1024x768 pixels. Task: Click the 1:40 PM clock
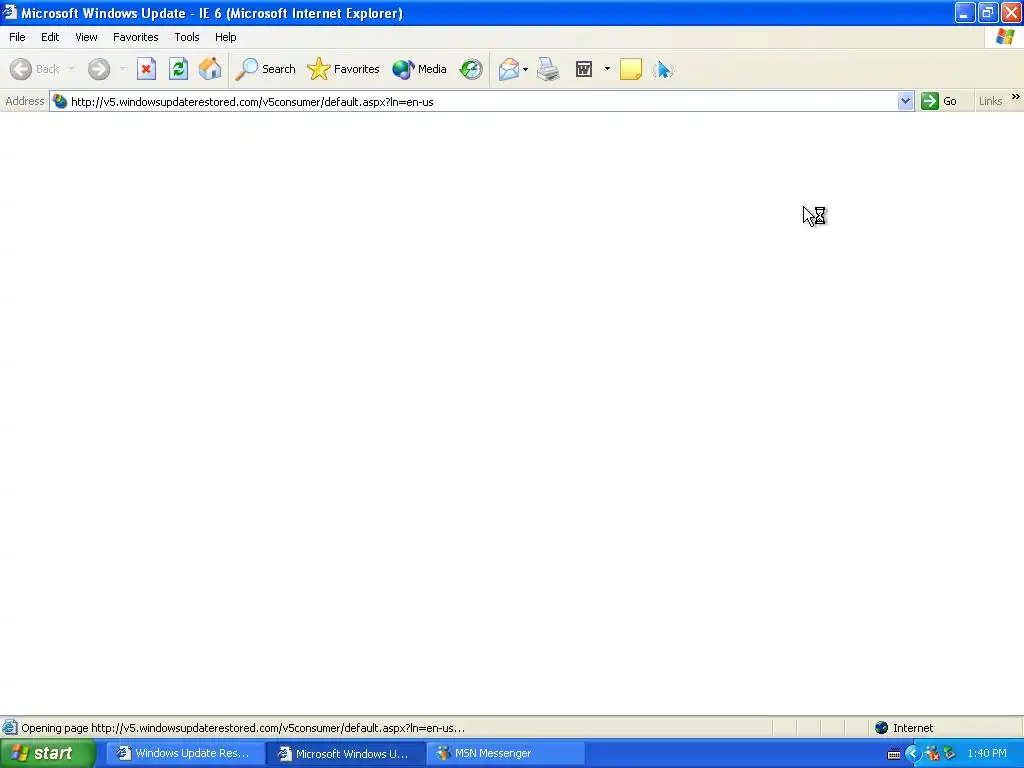coord(987,753)
